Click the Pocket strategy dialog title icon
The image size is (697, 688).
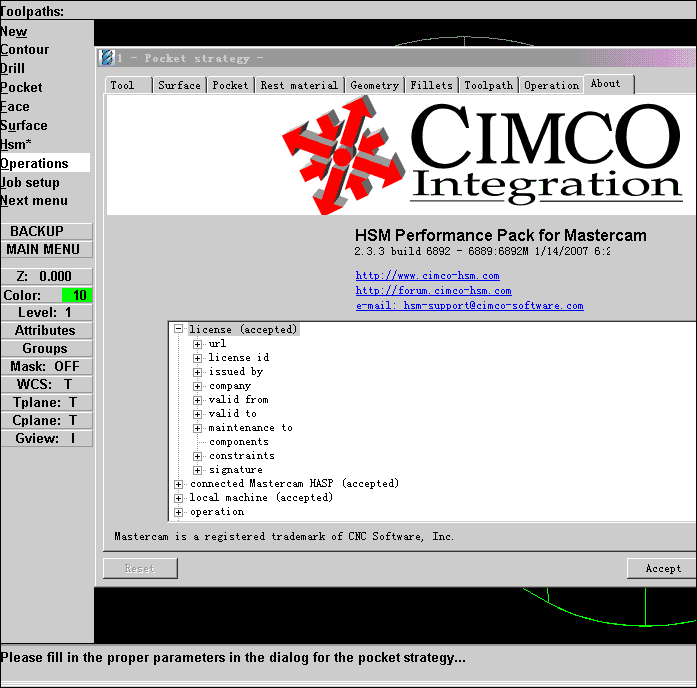click(107, 58)
